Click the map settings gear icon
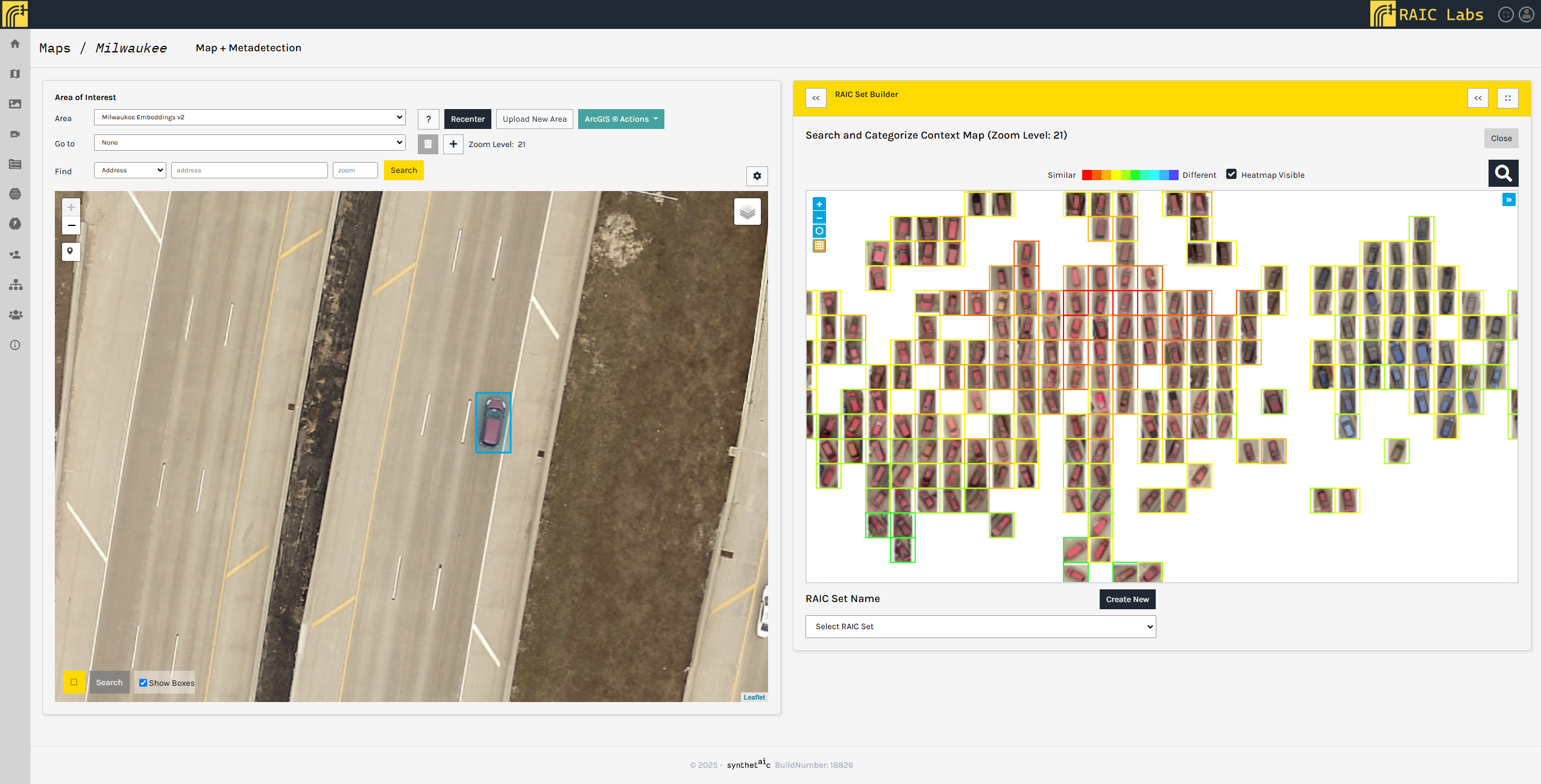1541x784 pixels. tap(757, 176)
